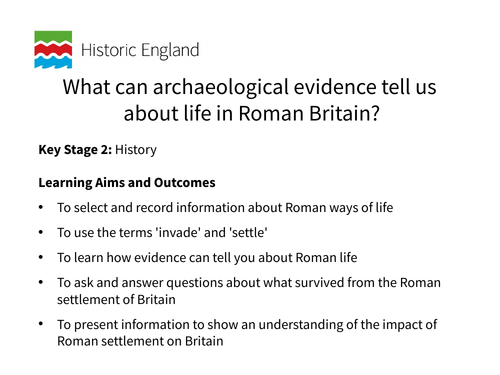Click bullet text about Roman ways of life
Image resolution: width=500 pixels, height=375 pixels.
(225, 208)
